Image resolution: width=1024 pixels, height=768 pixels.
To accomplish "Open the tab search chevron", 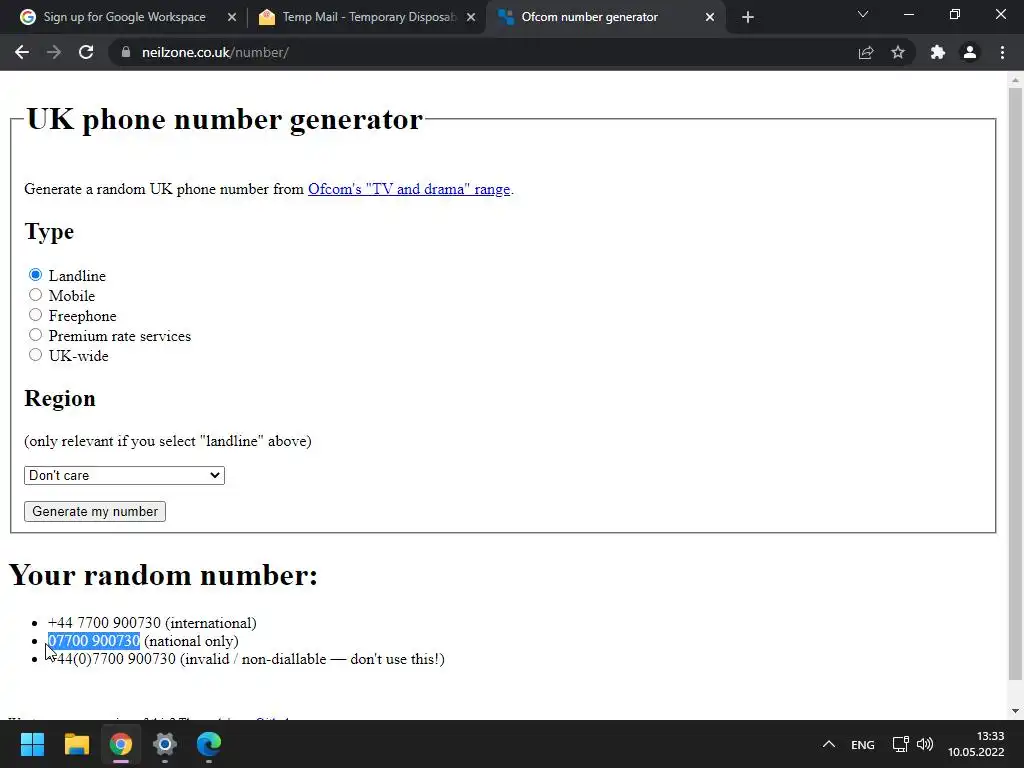I will pyautogui.click(x=863, y=14).
